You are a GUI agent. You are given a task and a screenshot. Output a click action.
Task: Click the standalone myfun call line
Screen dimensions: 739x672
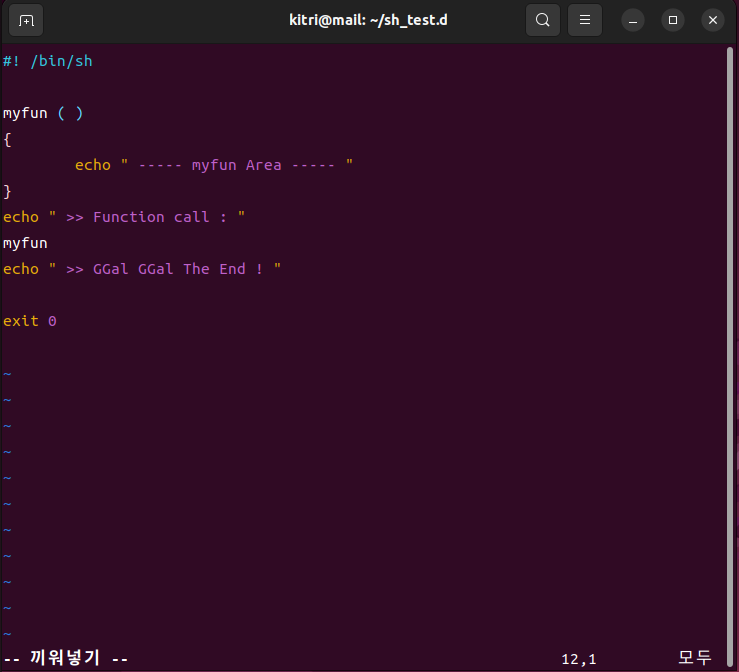[25, 243]
